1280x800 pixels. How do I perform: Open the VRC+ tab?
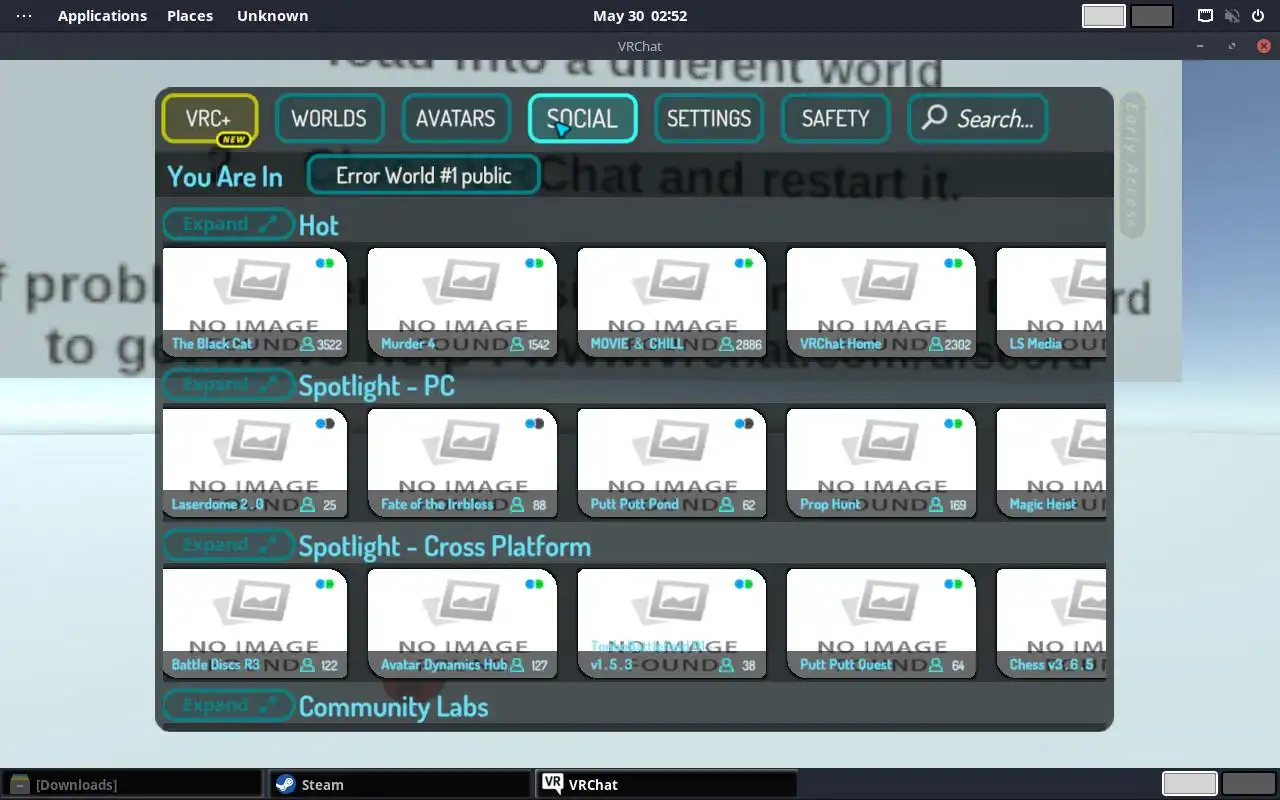[x=209, y=119]
